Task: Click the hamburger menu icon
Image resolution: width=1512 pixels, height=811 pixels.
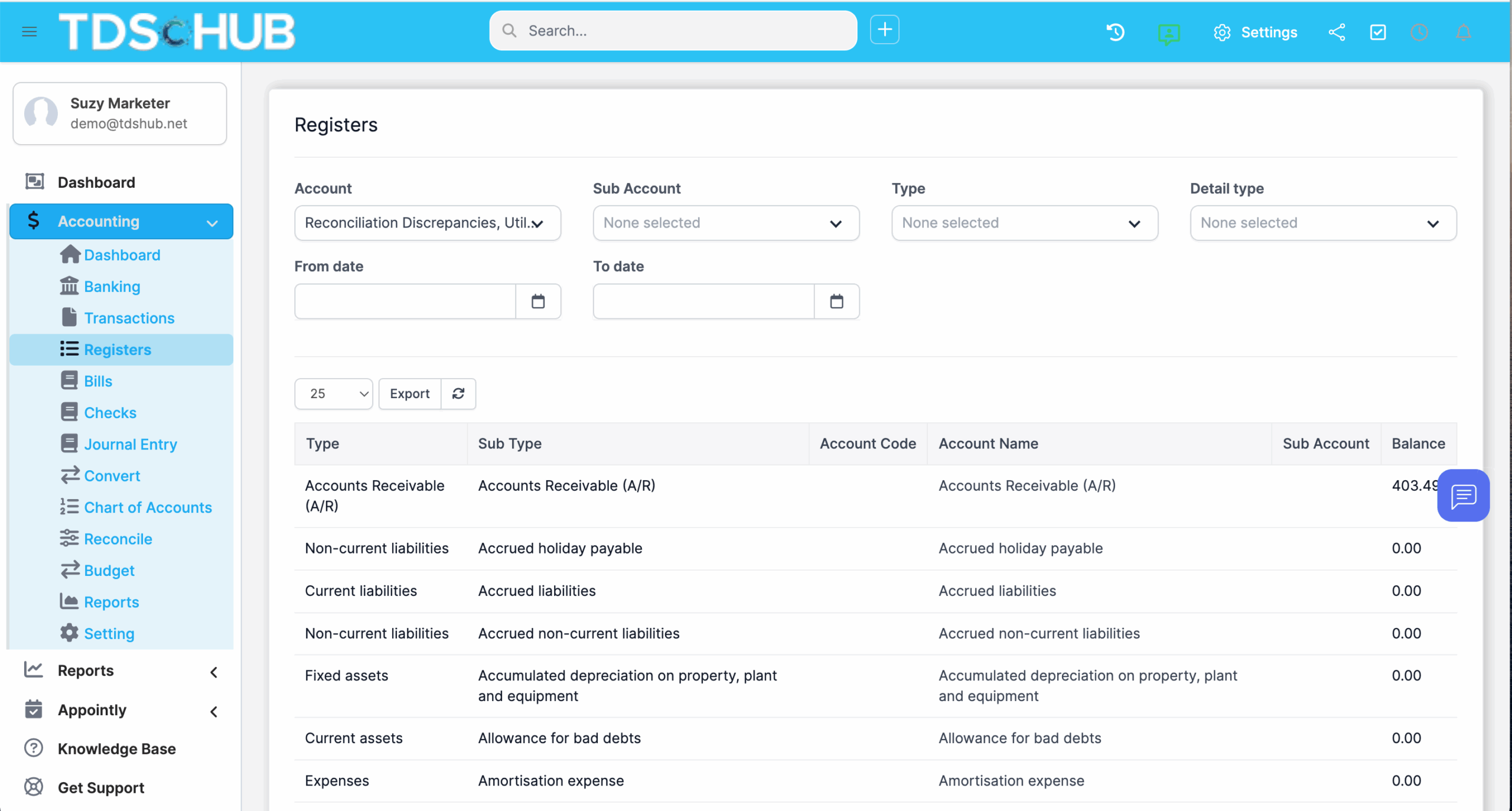Action: [29, 31]
